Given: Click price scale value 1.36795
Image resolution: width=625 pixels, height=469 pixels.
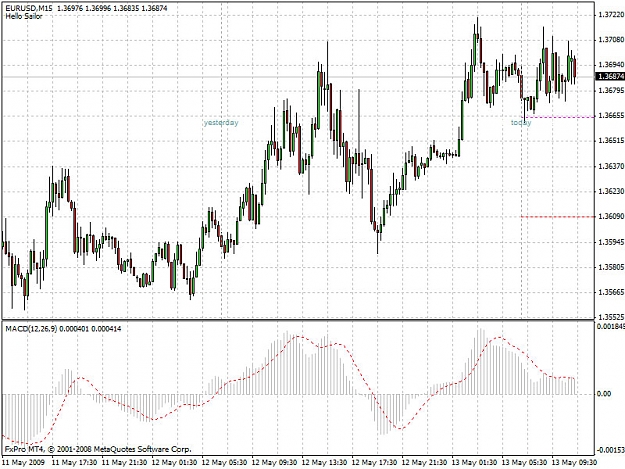Looking at the screenshot, I should click(611, 90).
